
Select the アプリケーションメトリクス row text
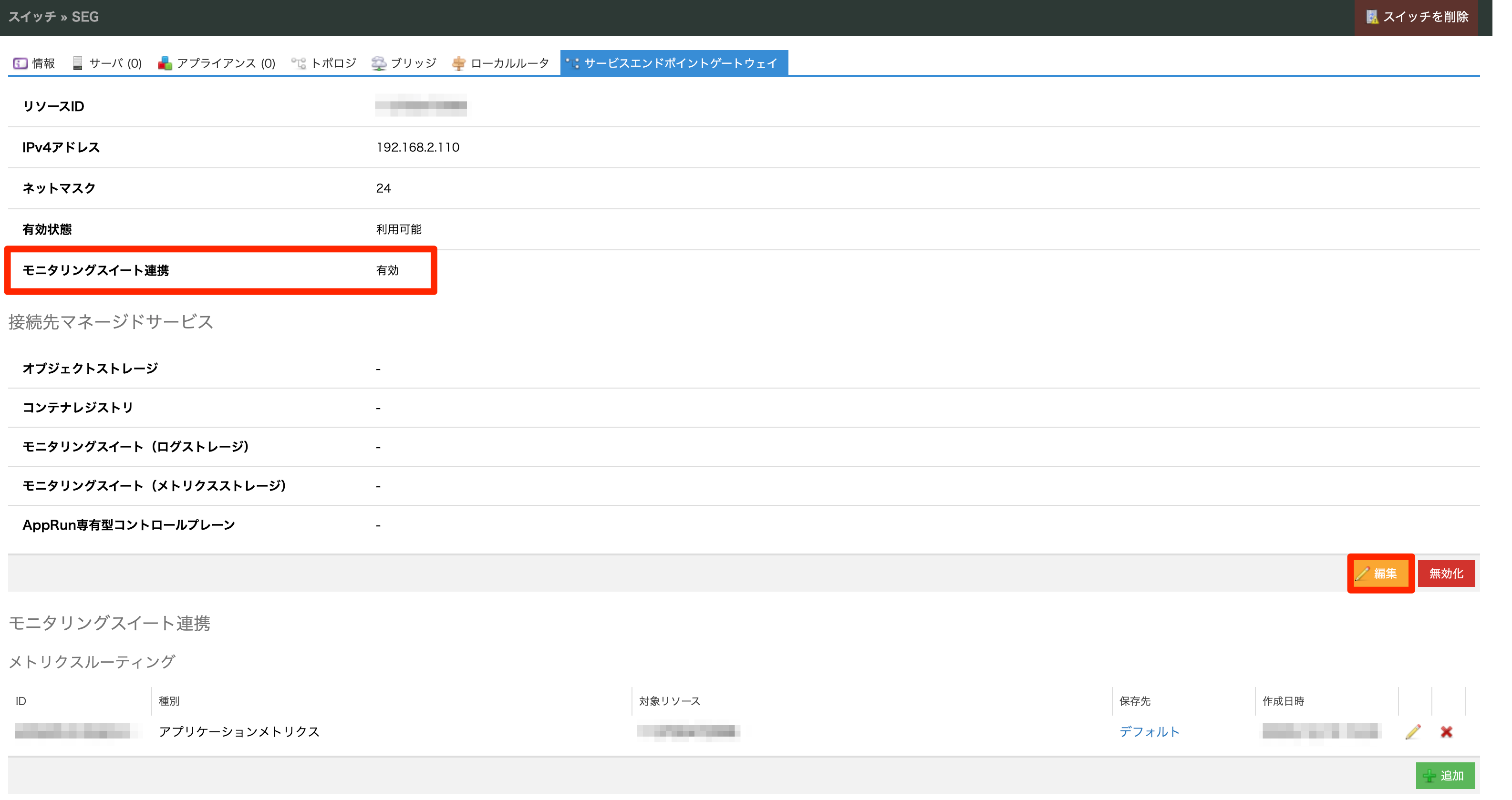tap(239, 731)
